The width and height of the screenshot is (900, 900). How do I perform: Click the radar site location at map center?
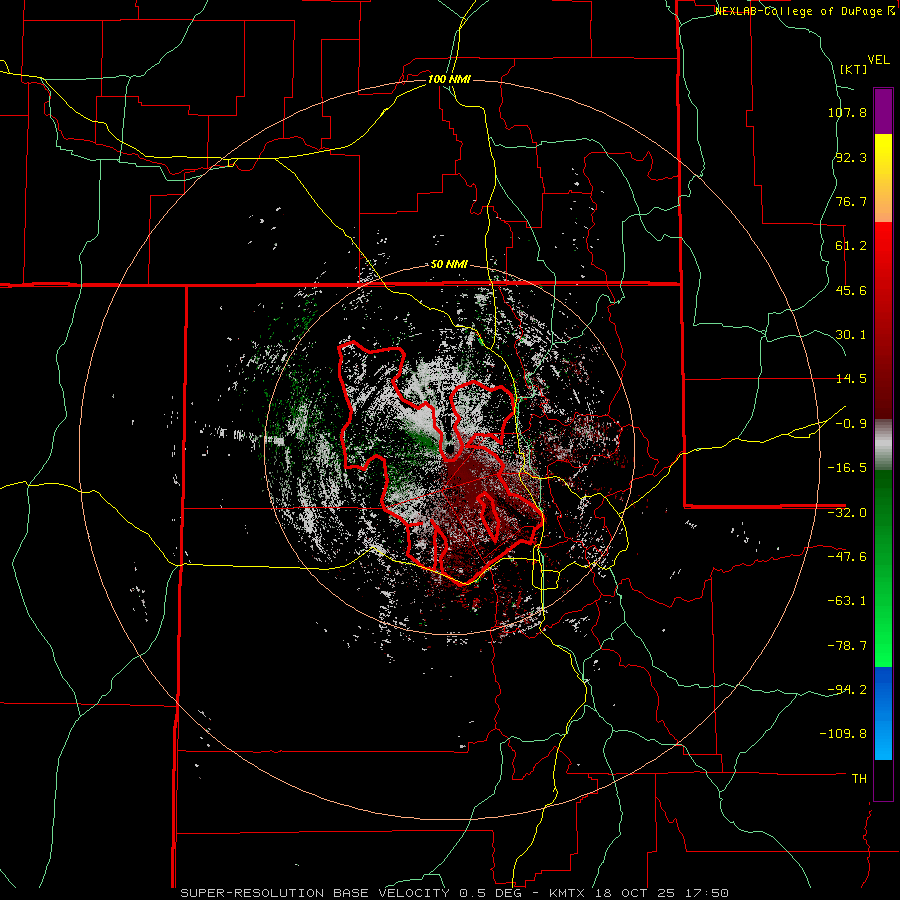450,450
